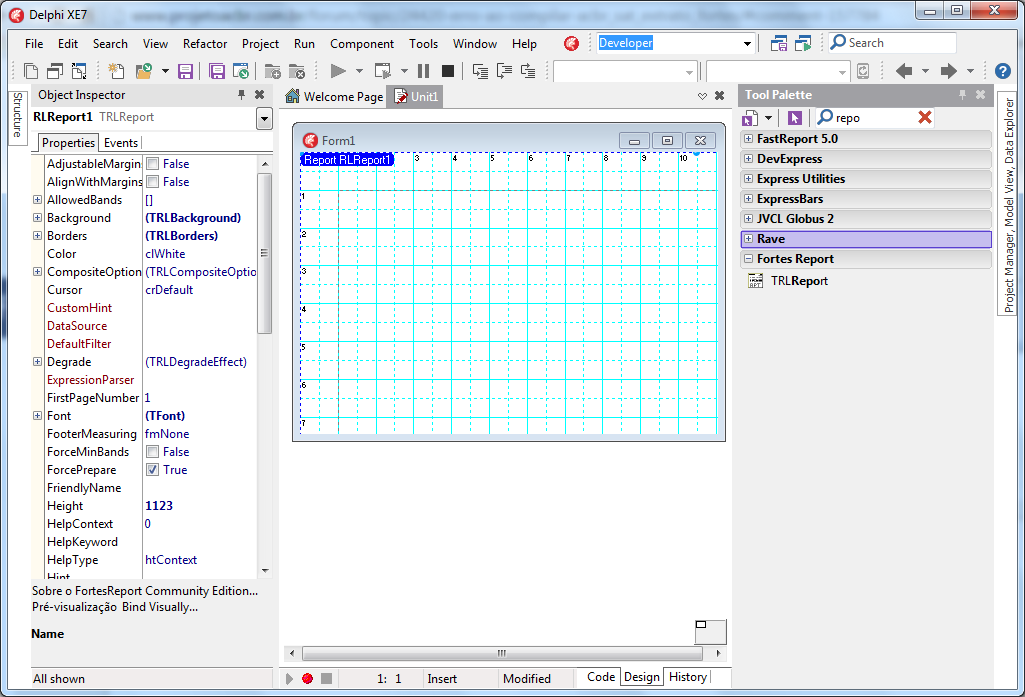The width and height of the screenshot is (1025, 697).
Task: Close the Object Inspector panel
Action: coord(260,95)
